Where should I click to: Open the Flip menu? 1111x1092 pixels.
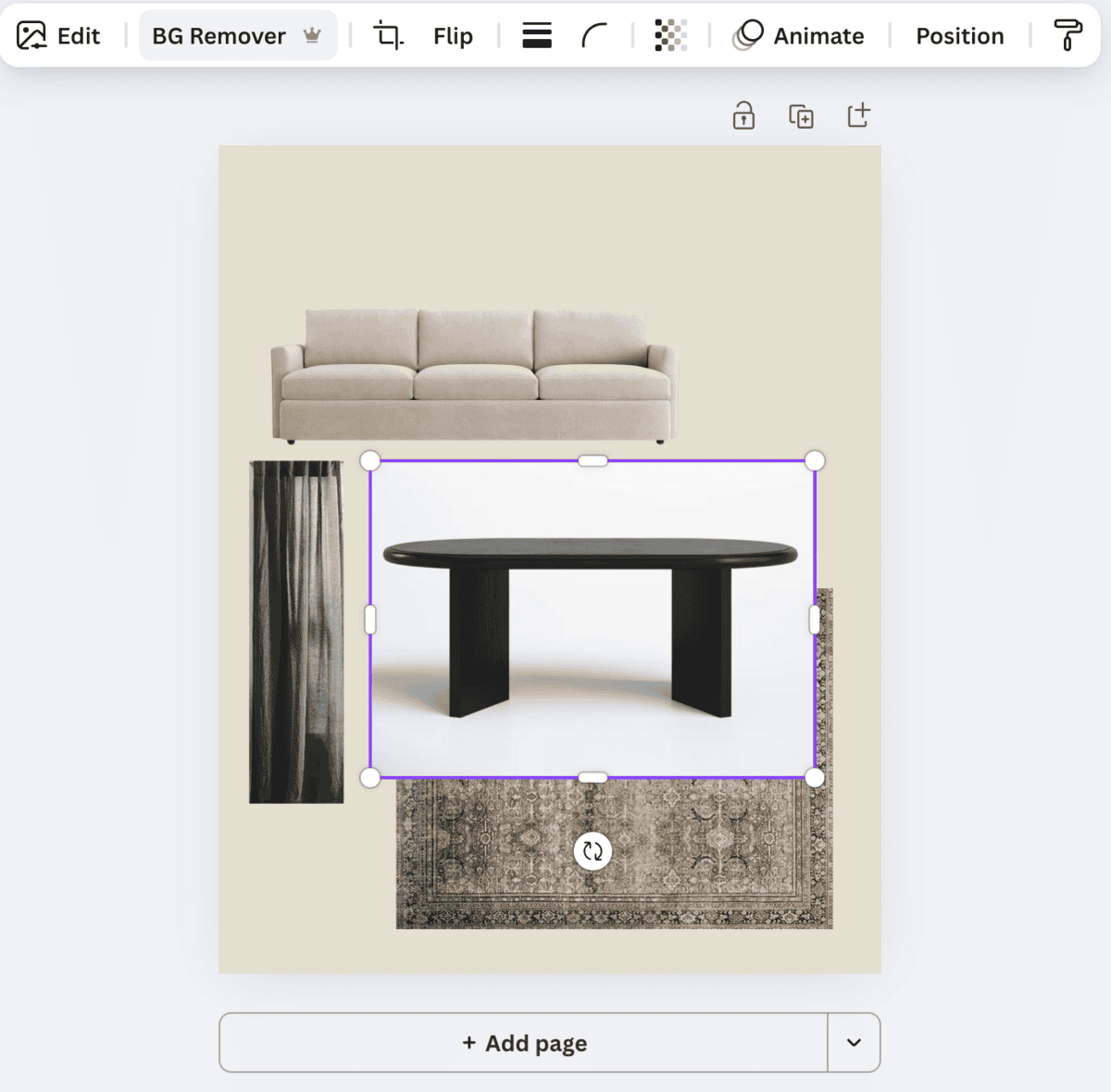[x=453, y=36]
